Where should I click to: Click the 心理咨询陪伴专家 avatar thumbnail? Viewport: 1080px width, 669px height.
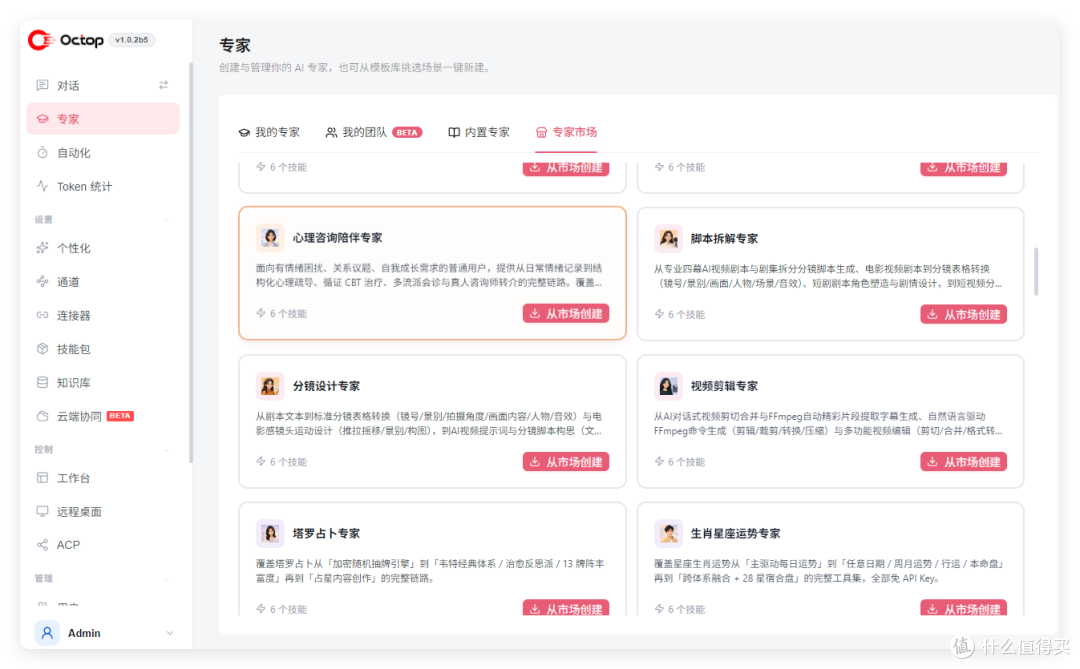(270, 238)
